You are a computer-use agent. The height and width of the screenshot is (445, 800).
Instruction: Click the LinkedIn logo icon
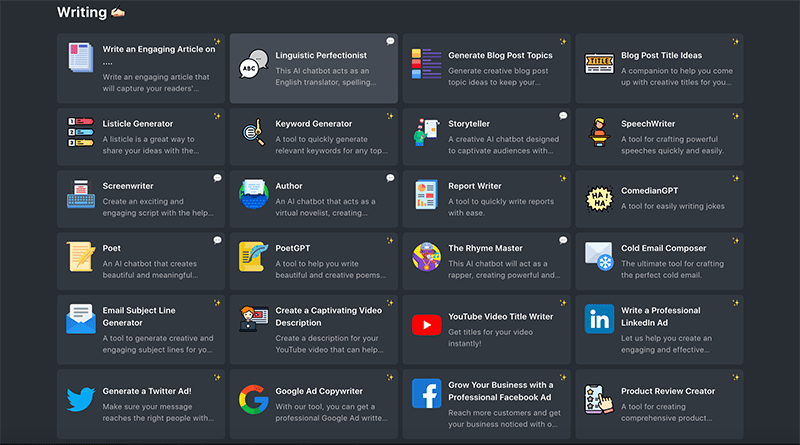pos(599,319)
